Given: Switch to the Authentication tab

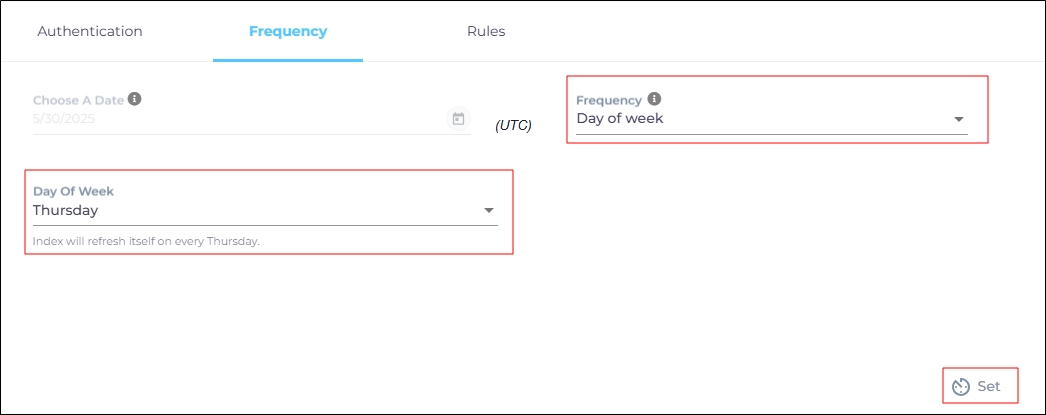Looking at the screenshot, I should coord(90,31).
